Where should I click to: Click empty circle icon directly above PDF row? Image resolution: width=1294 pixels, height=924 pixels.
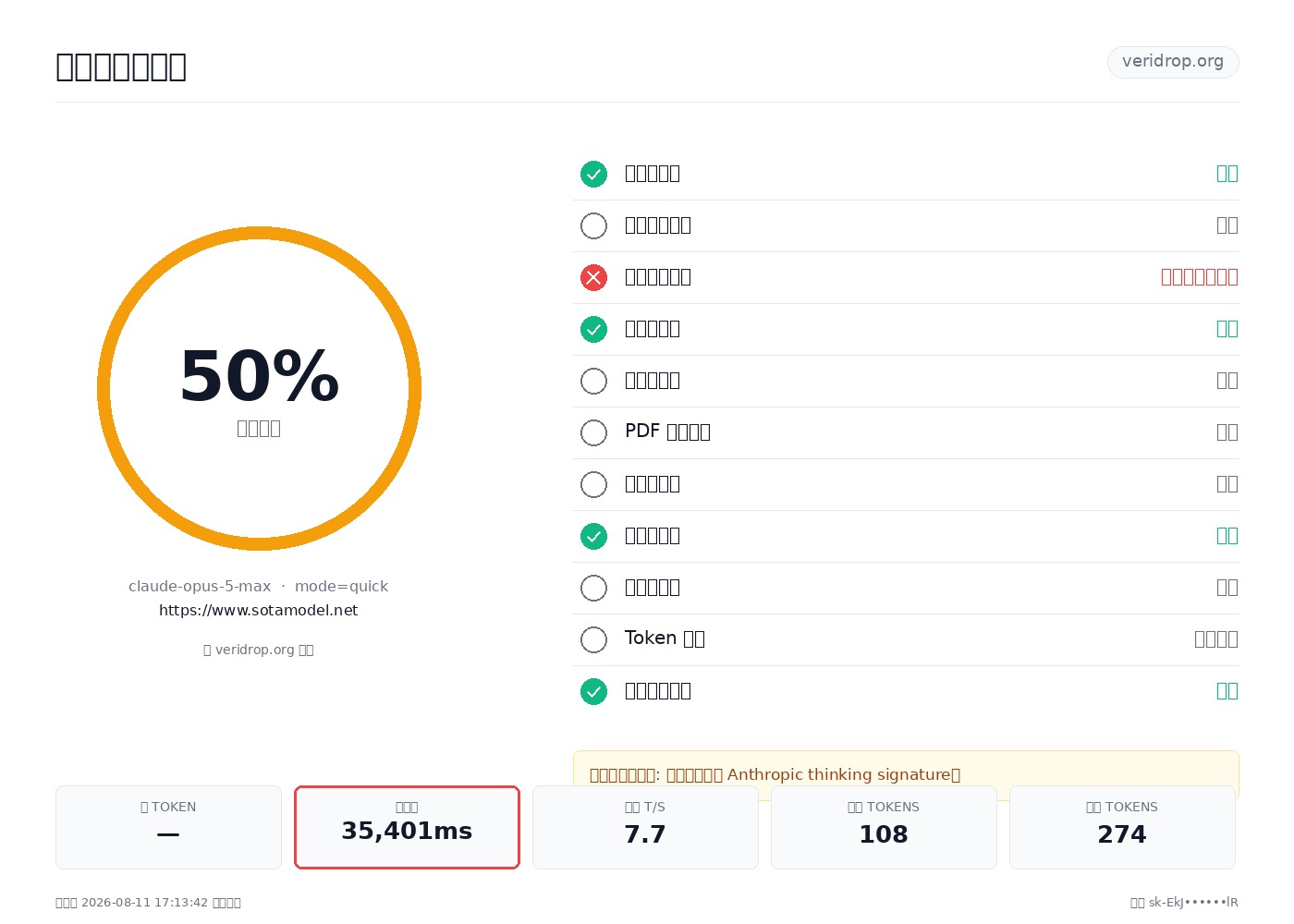[x=593, y=381]
